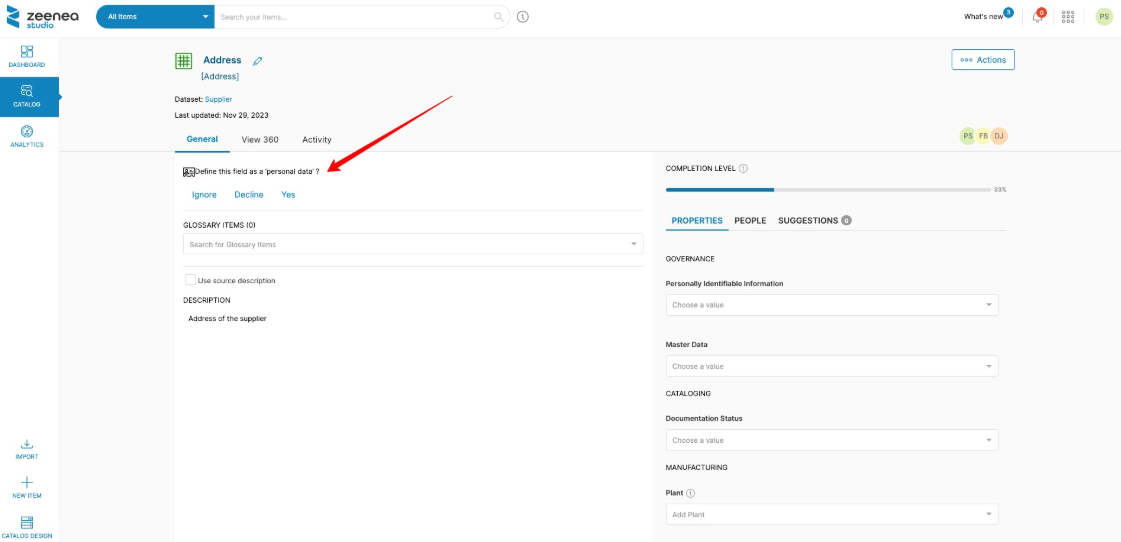Screen dimensions: 1121x542
Task: Click the completion level progress bar
Action: tap(828, 189)
